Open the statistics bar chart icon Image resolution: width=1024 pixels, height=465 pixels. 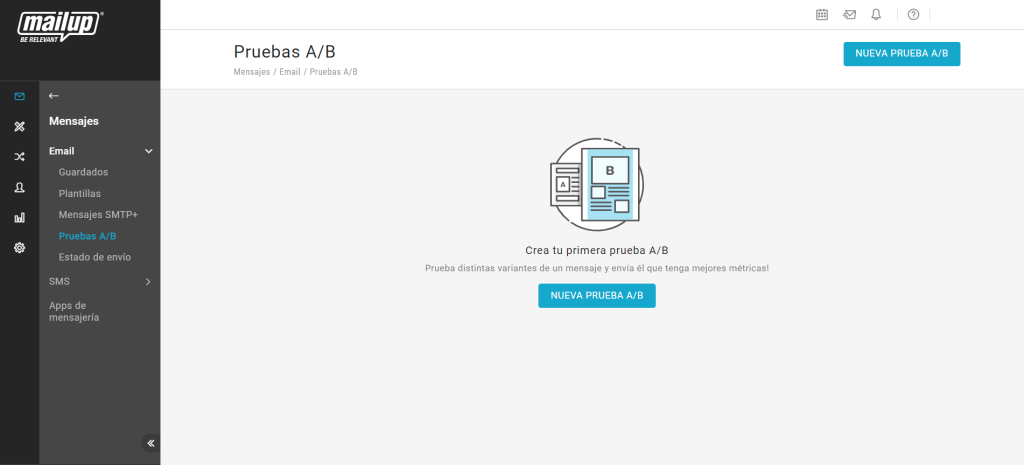pyautogui.click(x=19, y=217)
